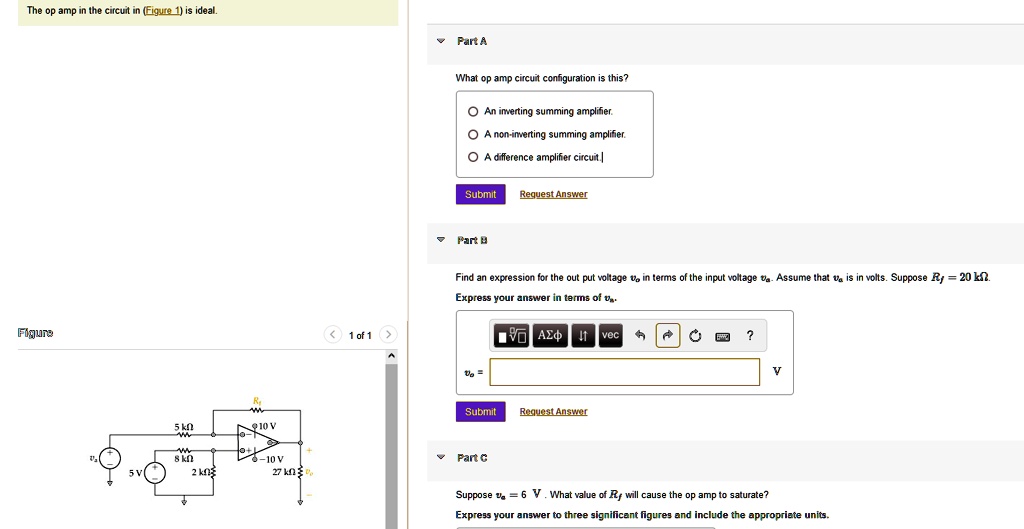Click the 'Figure' panel heading
The width and height of the screenshot is (1024, 529).
(x=36, y=333)
